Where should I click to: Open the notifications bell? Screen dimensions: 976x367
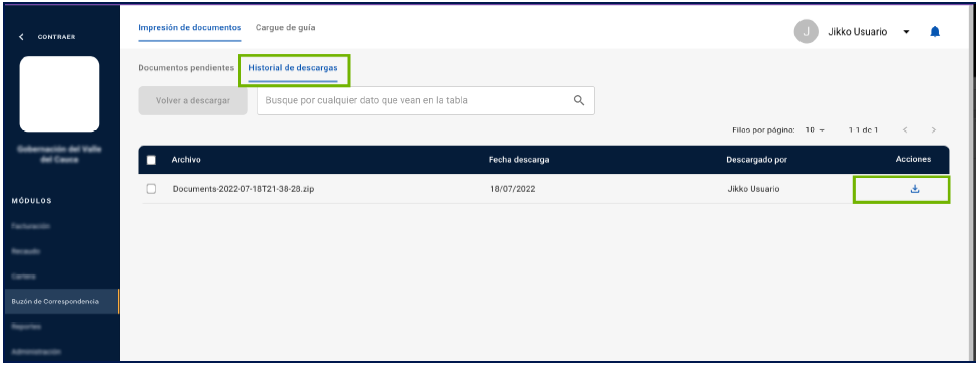coord(935,32)
